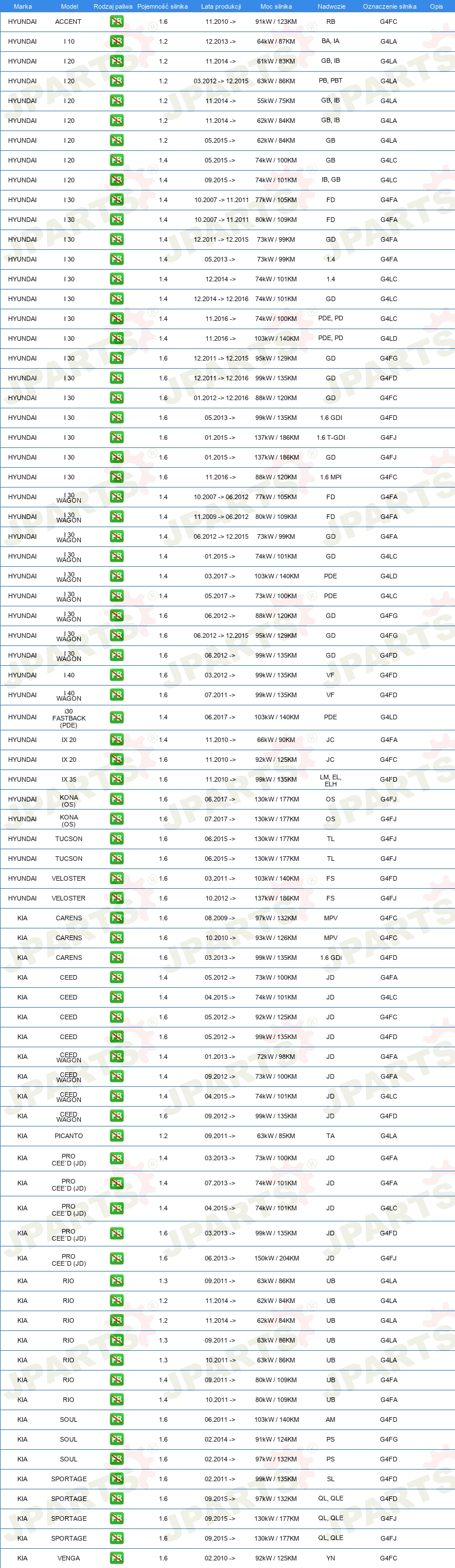
Task: Select the 150kW / 204KM power cell
Action: pyautogui.click(x=276, y=1258)
